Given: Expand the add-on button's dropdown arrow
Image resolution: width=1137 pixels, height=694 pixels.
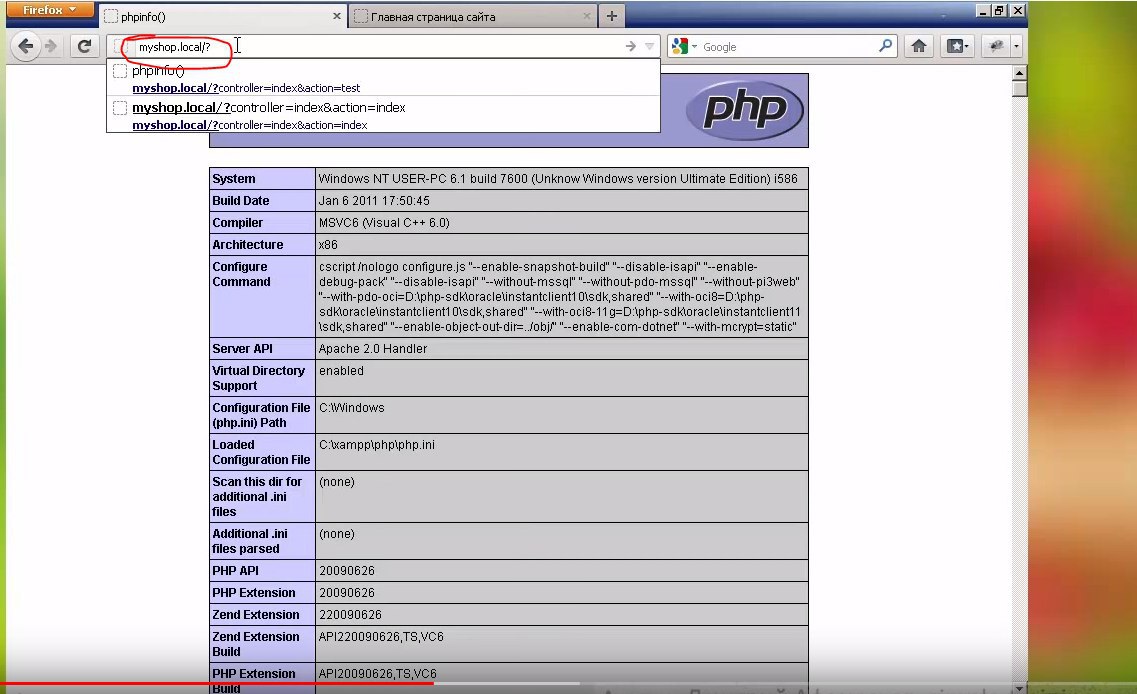Looking at the screenshot, I should (x=1017, y=46).
